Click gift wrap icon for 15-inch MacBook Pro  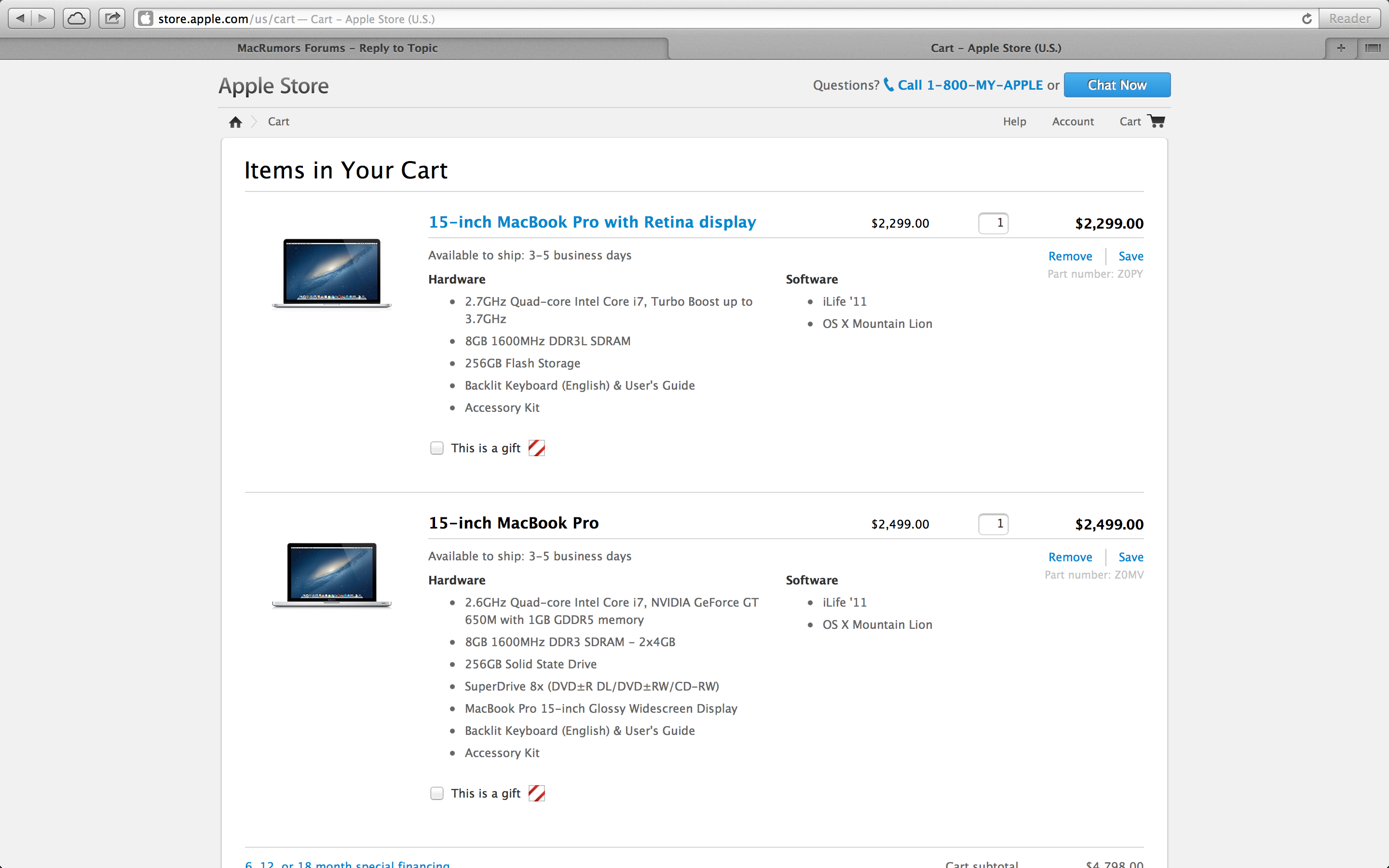click(536, 793)
